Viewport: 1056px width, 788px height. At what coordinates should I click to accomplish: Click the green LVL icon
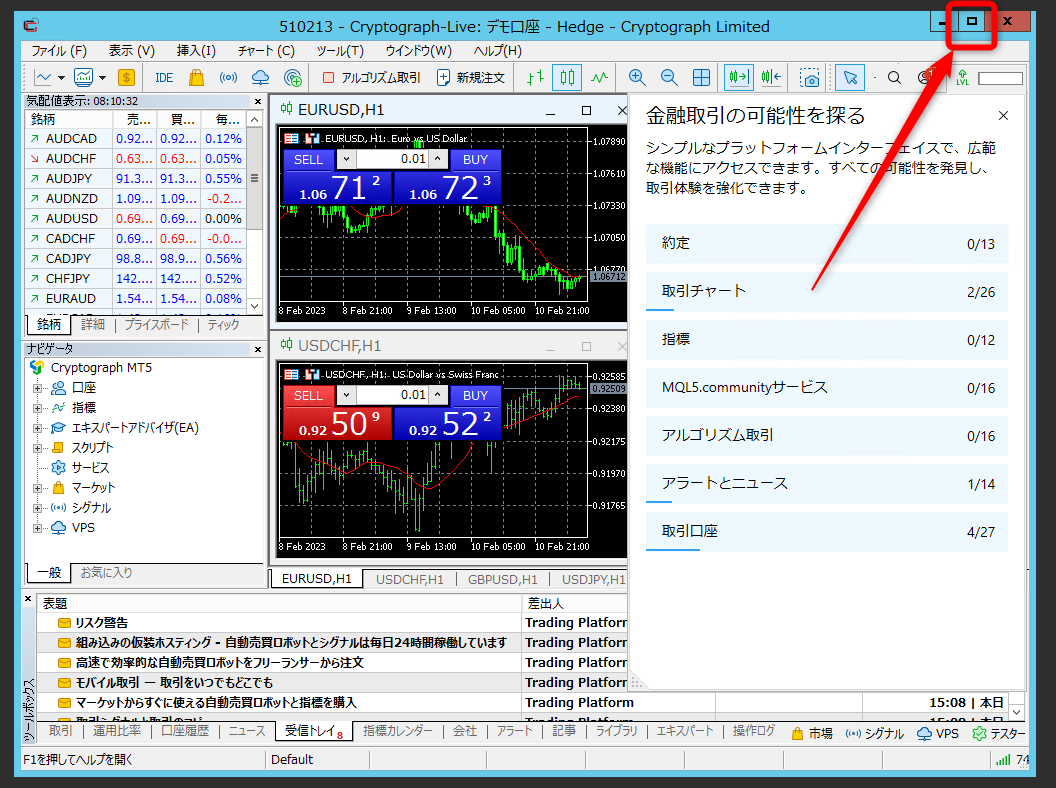(962, 77)
